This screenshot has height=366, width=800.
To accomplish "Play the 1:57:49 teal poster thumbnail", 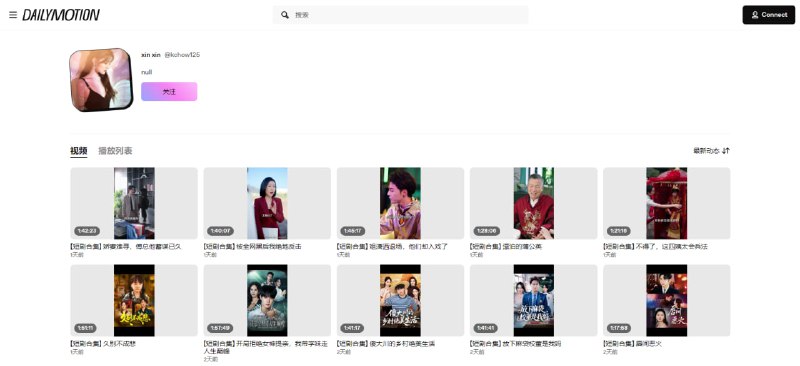I will (267, 300).
